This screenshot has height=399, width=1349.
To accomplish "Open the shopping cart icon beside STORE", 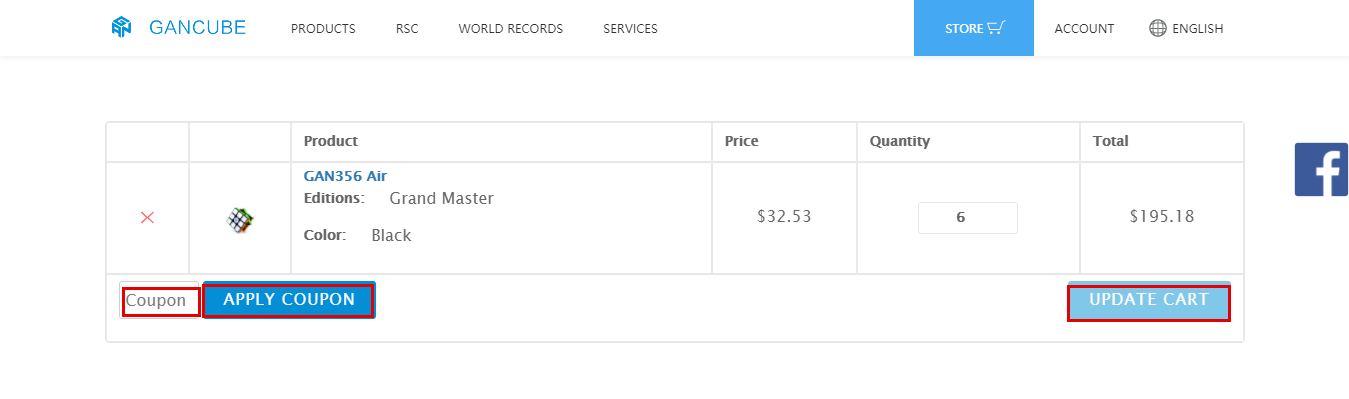I will 995,28.
